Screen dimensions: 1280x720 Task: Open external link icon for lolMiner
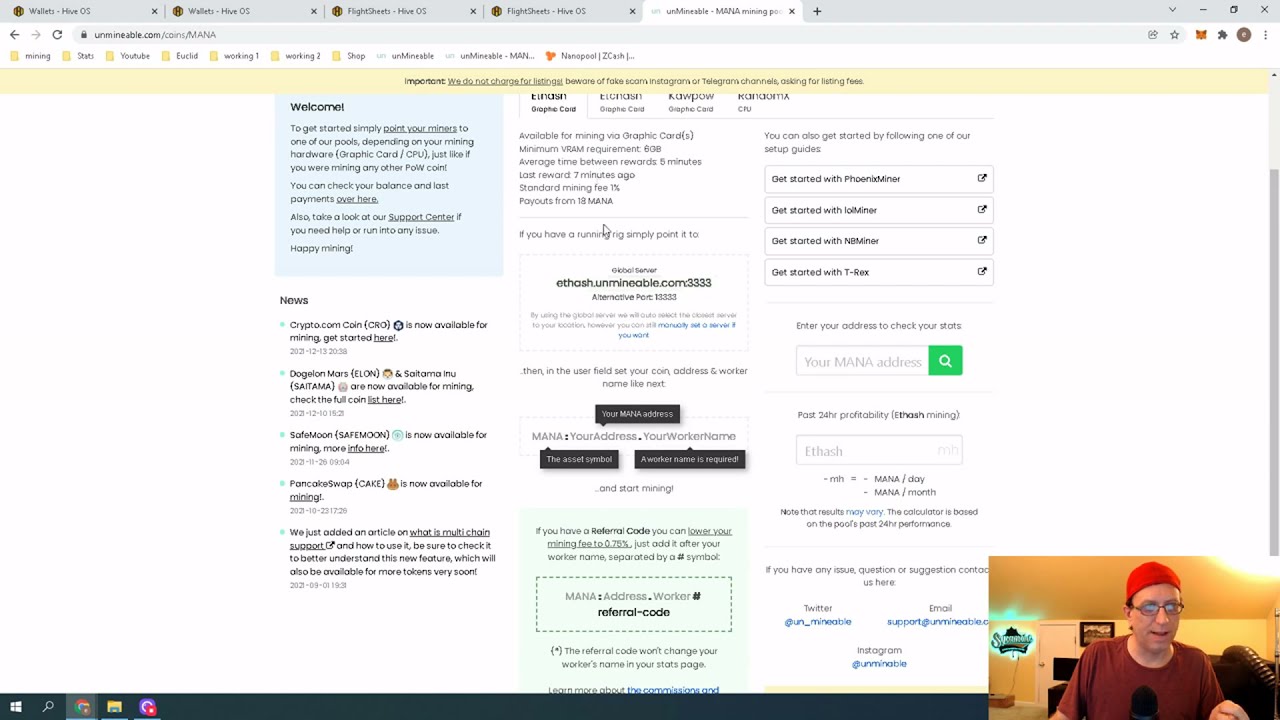(x=982, y=209)
